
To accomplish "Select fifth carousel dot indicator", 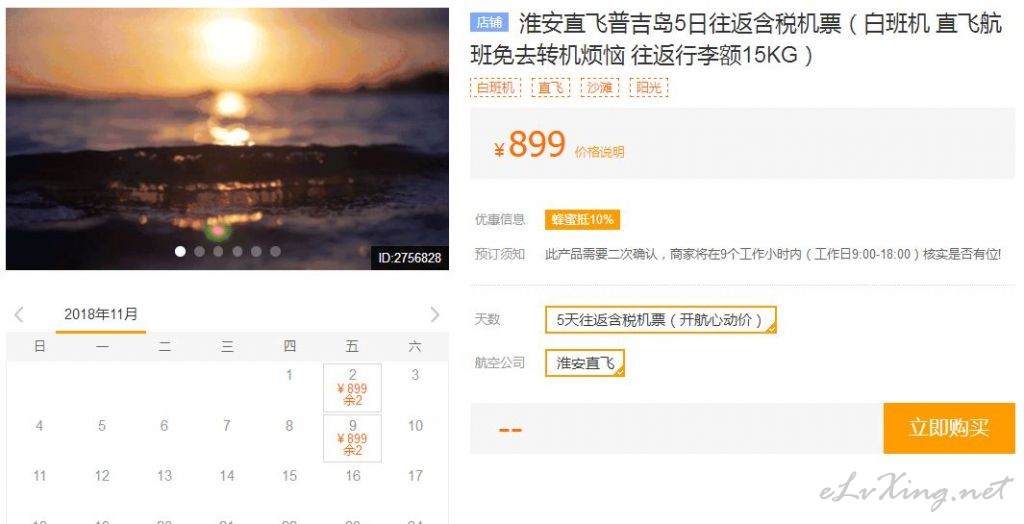I will tap(256, 252).
